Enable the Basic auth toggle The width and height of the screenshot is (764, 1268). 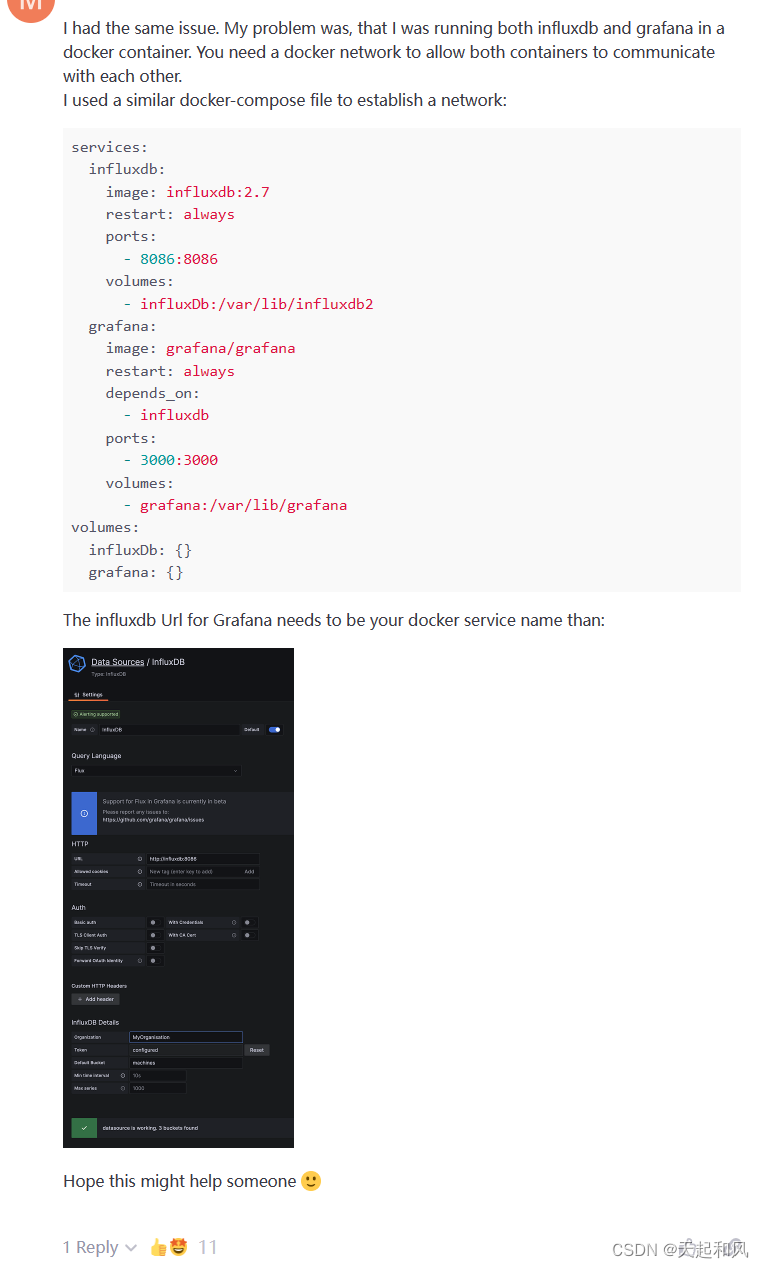(x=155, y=922)
